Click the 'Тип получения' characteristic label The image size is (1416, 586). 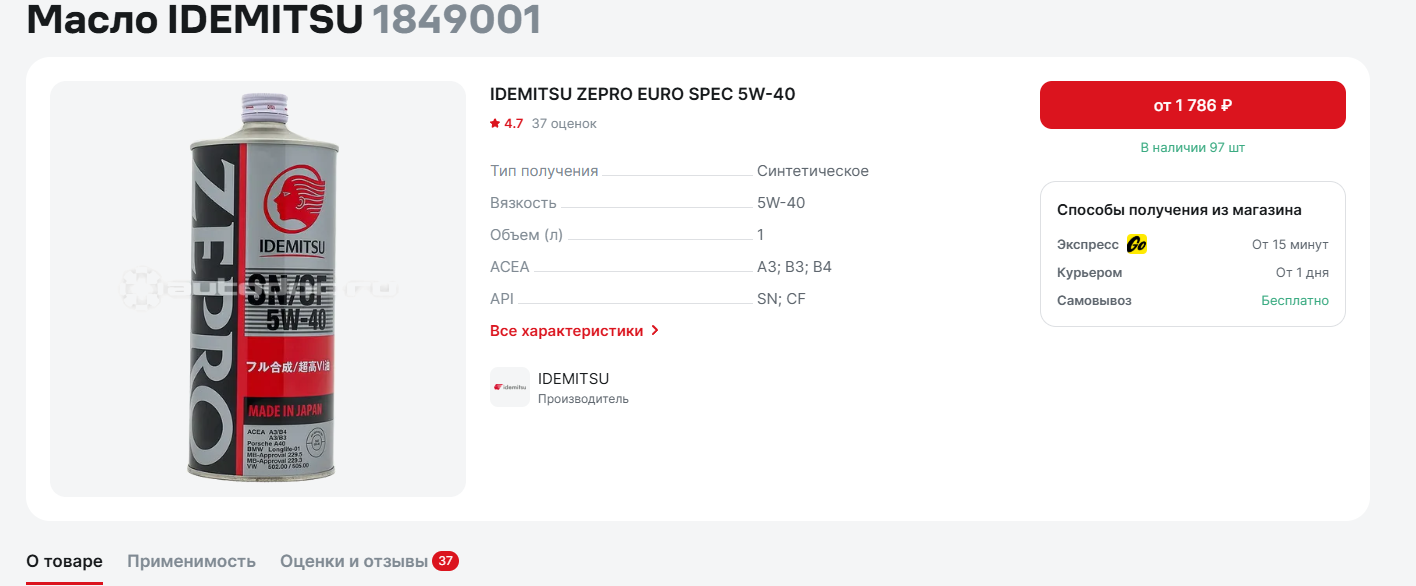[x=544, y=171]
